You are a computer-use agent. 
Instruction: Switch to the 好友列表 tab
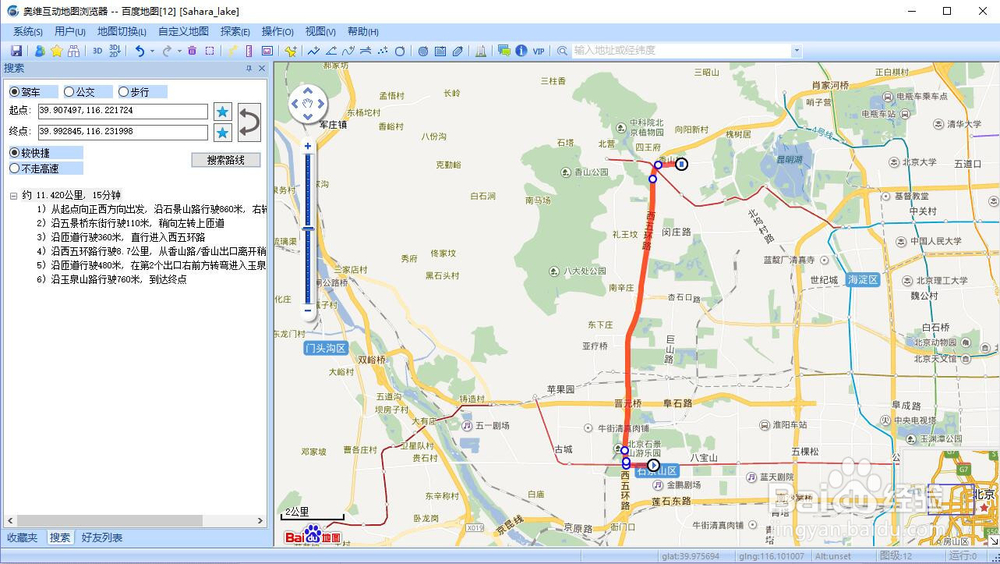[x=101, y=538]
